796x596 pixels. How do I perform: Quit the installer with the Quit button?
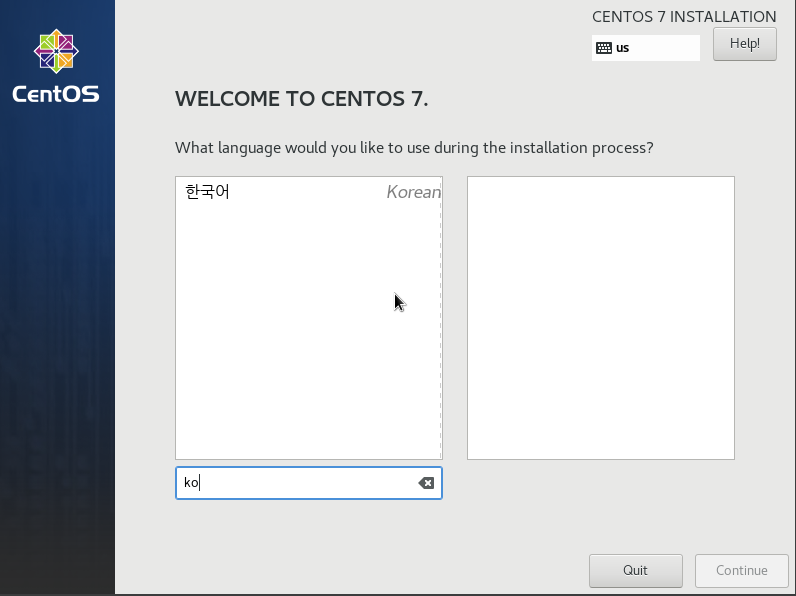click(636, 571)
